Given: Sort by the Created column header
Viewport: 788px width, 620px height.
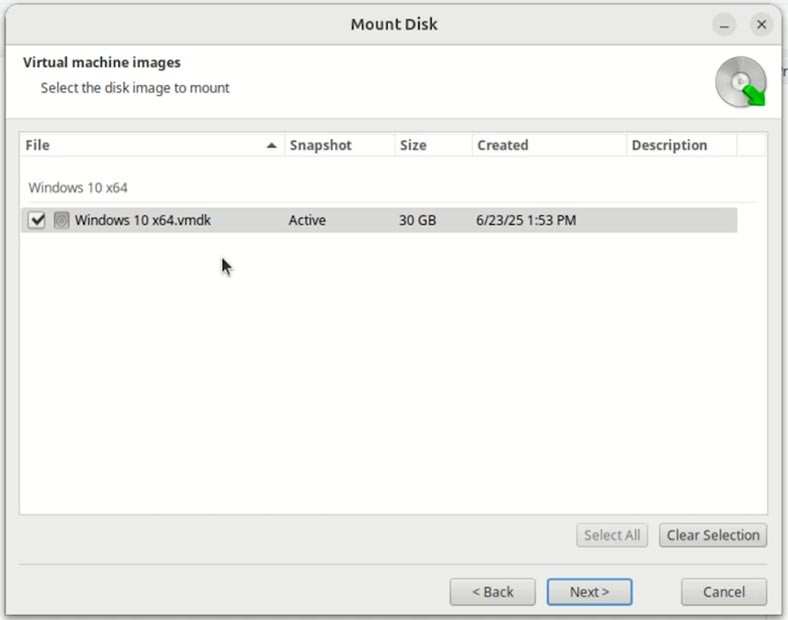Looking at the screenshot, I should click(x=549, y=145).
